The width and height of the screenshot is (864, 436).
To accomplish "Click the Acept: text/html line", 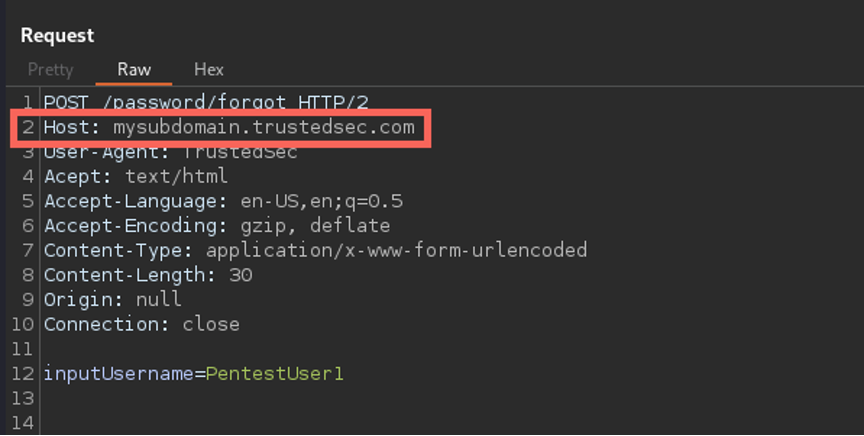I will point(136,176).
